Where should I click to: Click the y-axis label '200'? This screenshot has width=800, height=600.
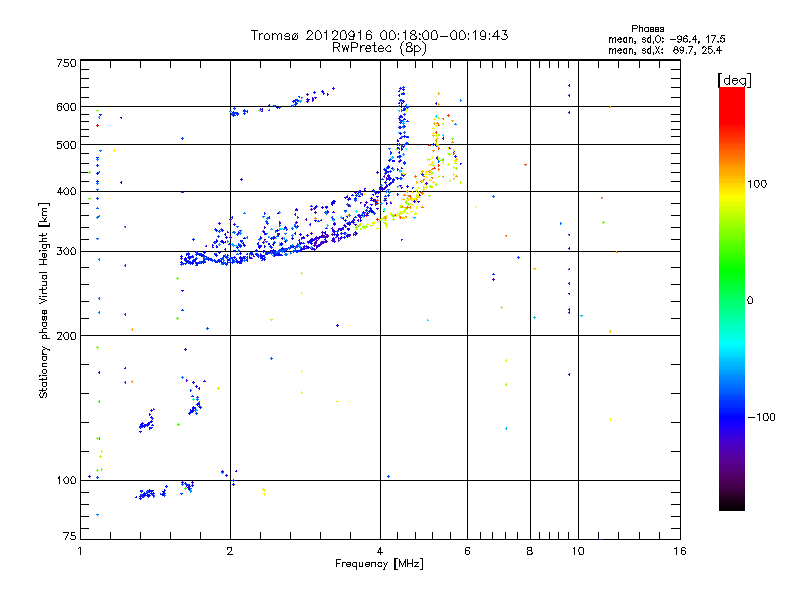click(66, 336)
